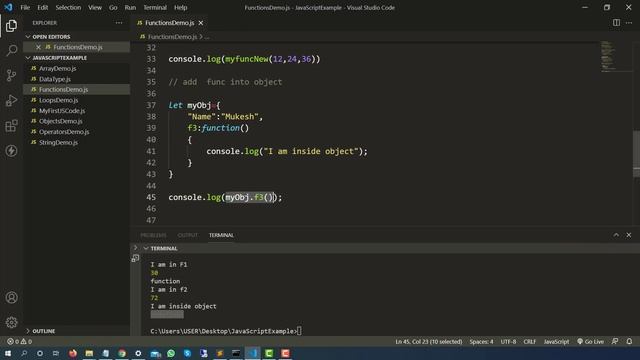Open notifications bell in status bar
The image size is (640, 360).
[x=629, y=342]
